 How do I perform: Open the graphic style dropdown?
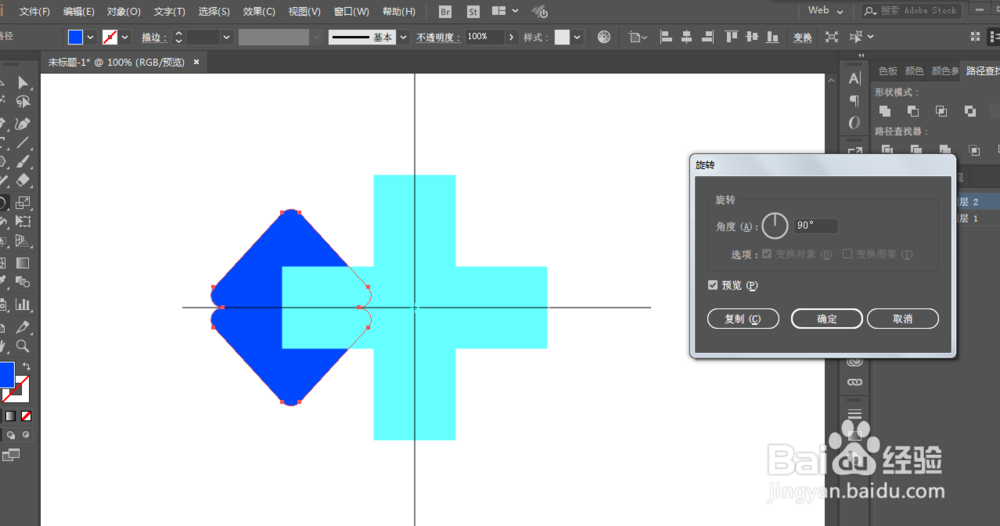coord(577,38)
